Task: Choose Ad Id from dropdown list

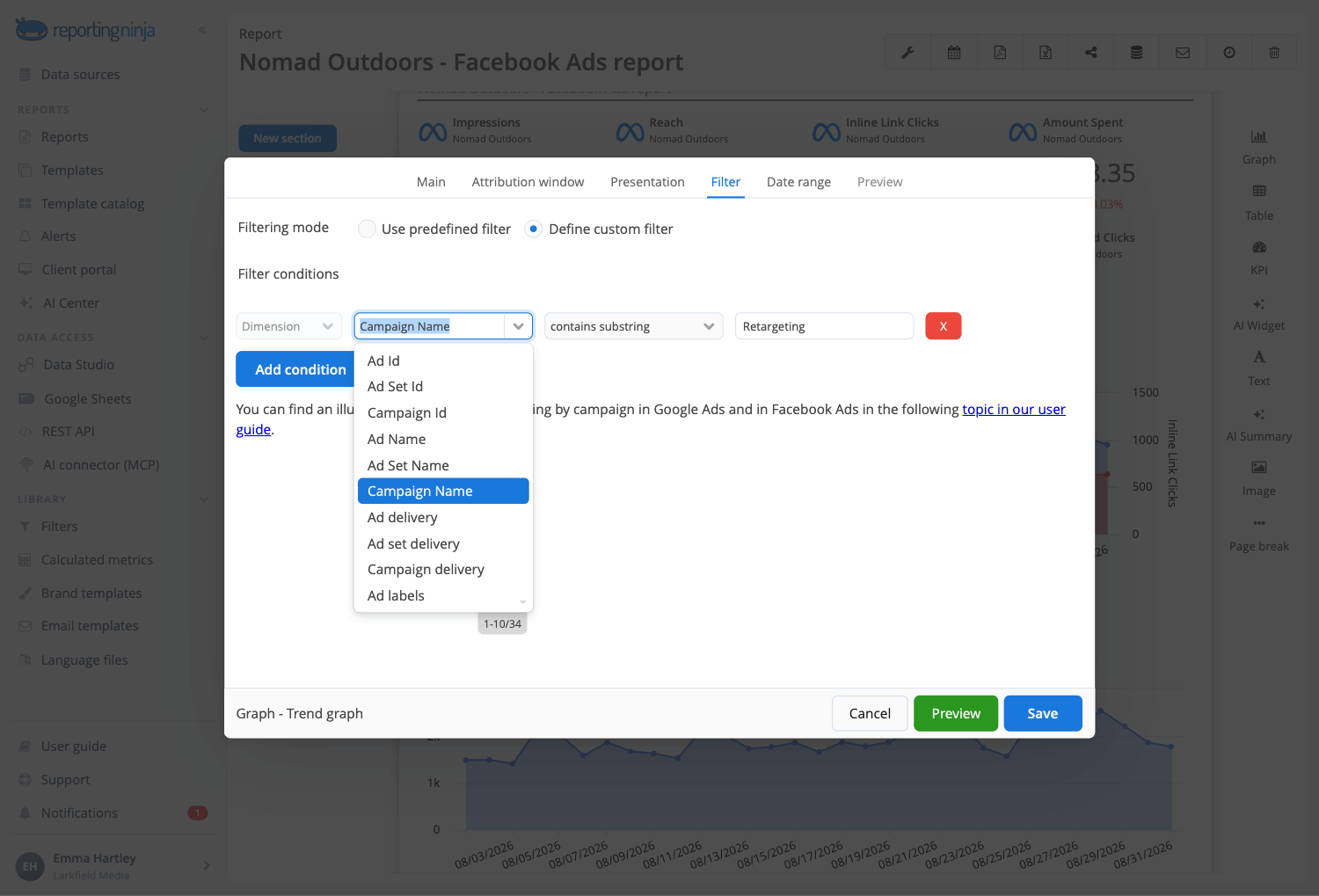Action: tap(443, 361)
